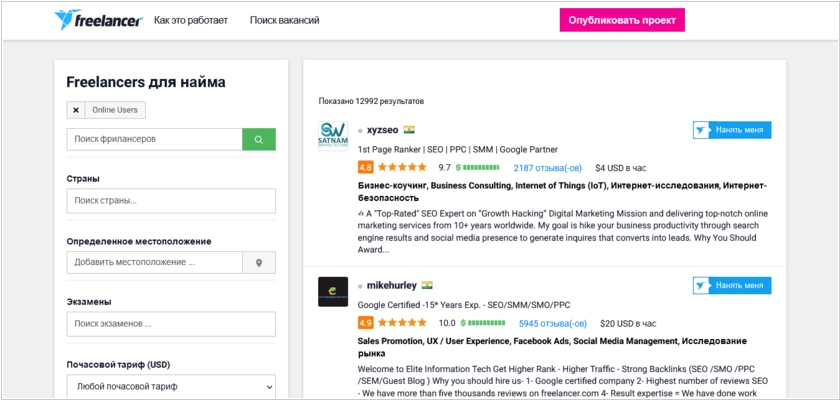Click xyzseo offline status dot
This screenshot has height=400, width=840.
tap(361, 130)
